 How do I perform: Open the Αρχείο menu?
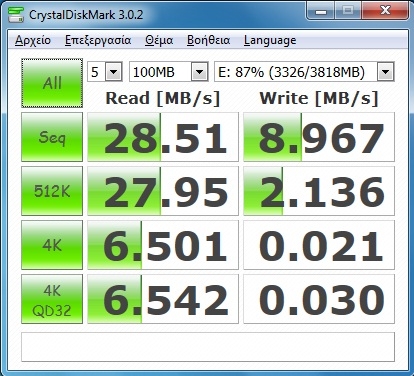[x=33, y=40]
